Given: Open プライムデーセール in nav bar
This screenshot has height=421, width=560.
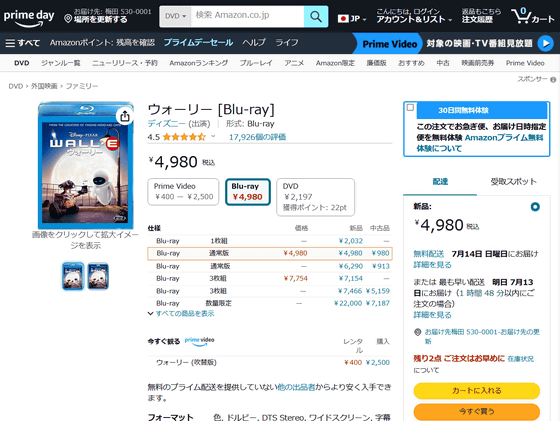Looking at the screenshot, I should click(x=198, y=43).
